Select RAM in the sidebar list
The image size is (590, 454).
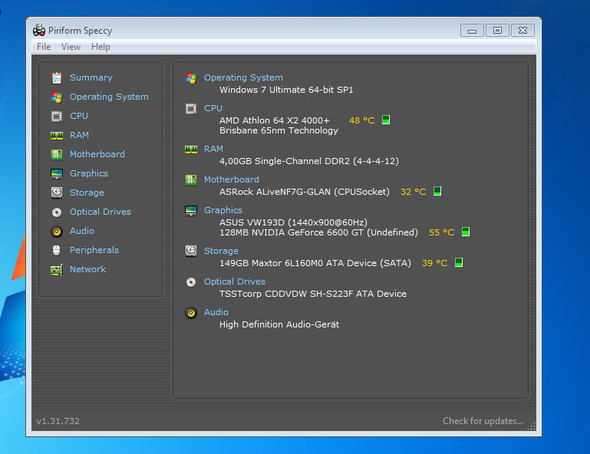[x=79, y=135]
